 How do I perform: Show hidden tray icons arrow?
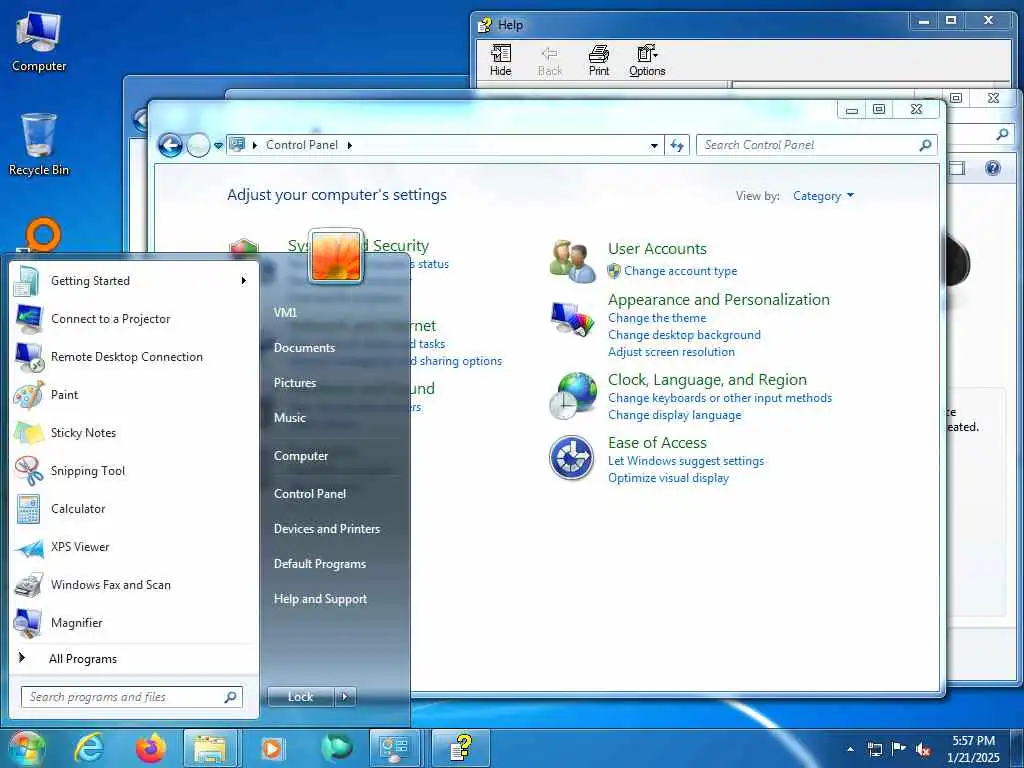(x=850, y=749)
